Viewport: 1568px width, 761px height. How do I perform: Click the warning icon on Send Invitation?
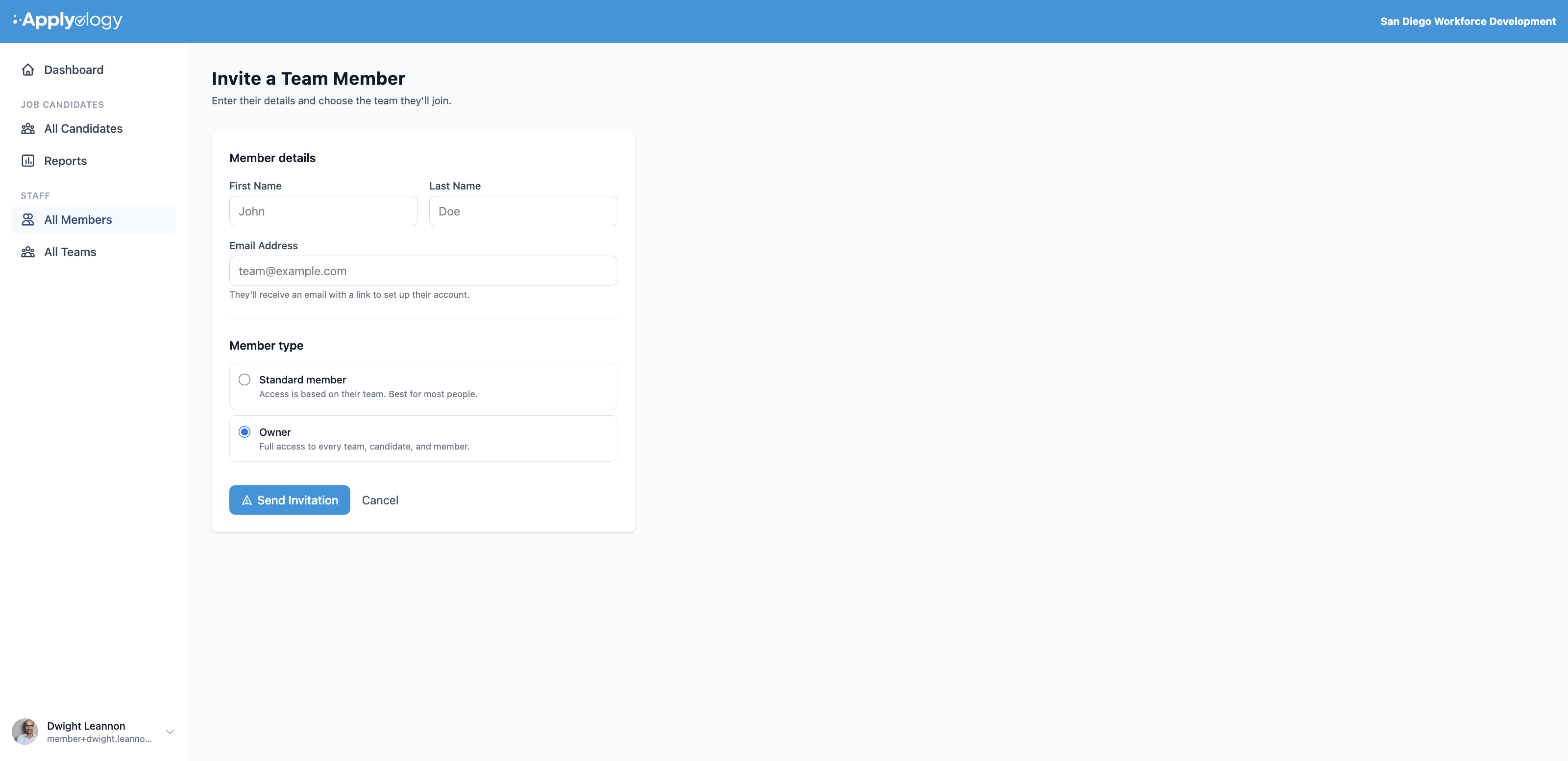(x=246, y=500)
